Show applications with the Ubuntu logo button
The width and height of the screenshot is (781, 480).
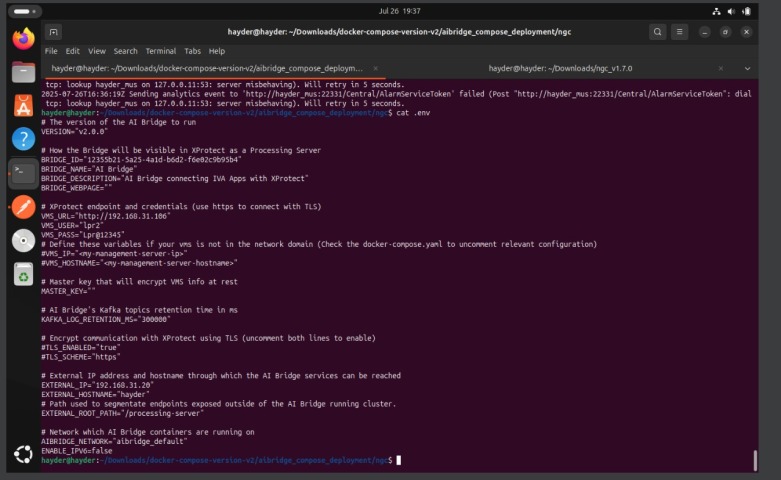[22, 455]
